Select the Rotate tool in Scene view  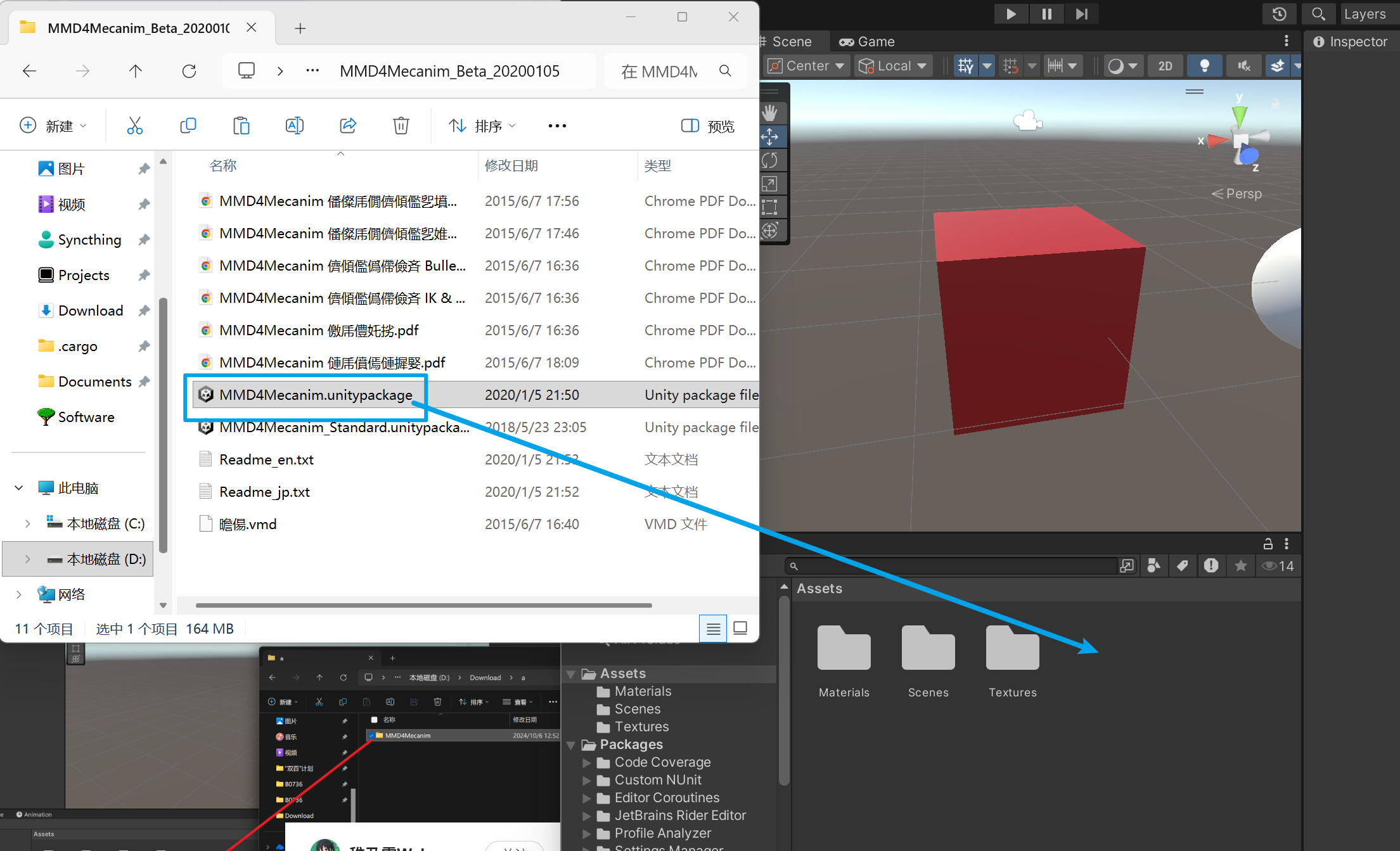[x=770, y=160]
